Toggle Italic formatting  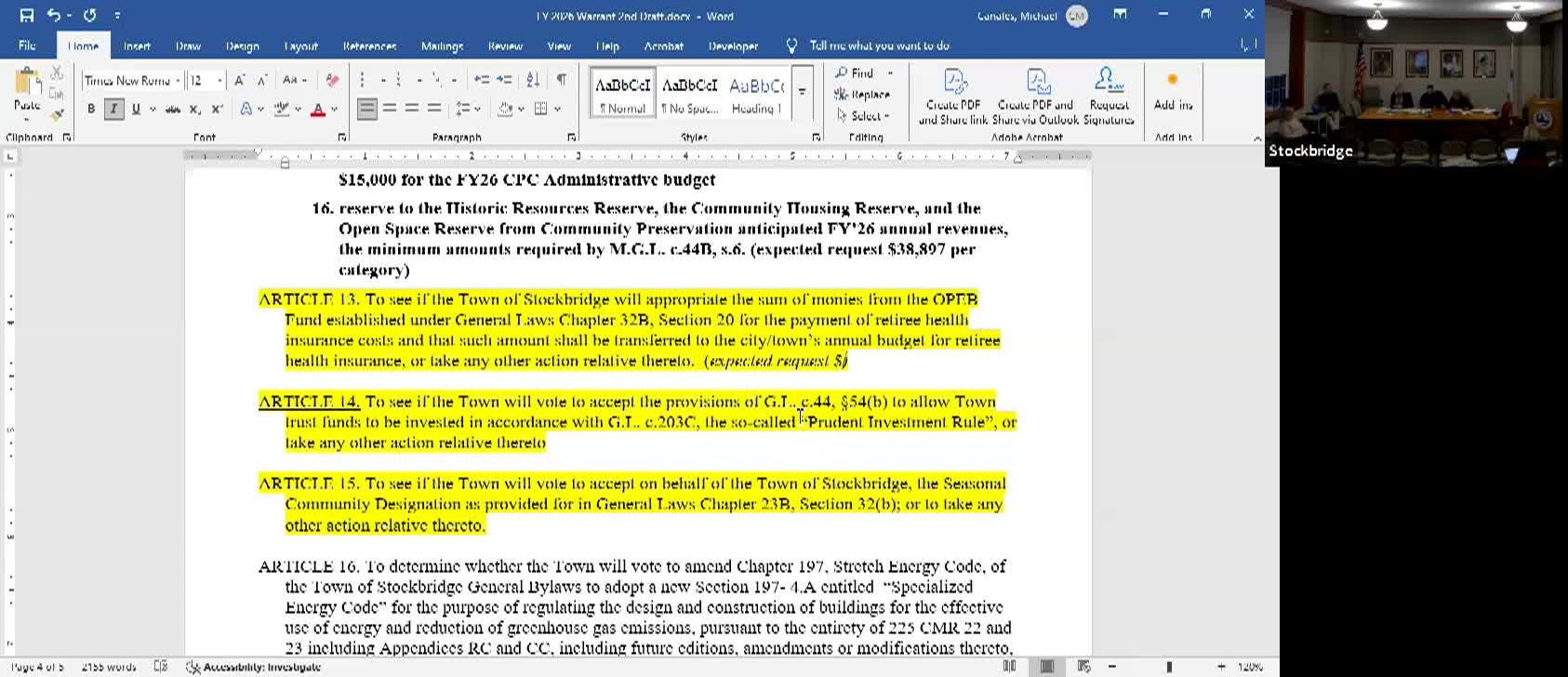113,109
